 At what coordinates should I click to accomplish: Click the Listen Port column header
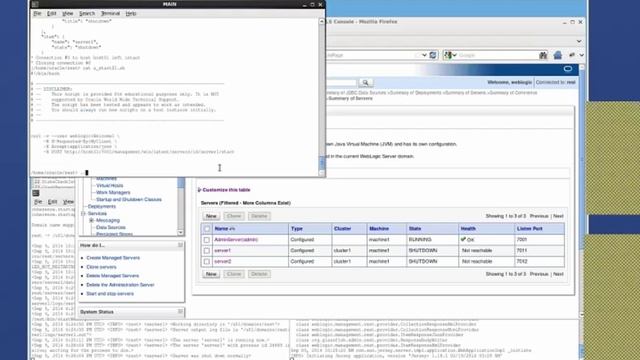(x=529, y=229)
